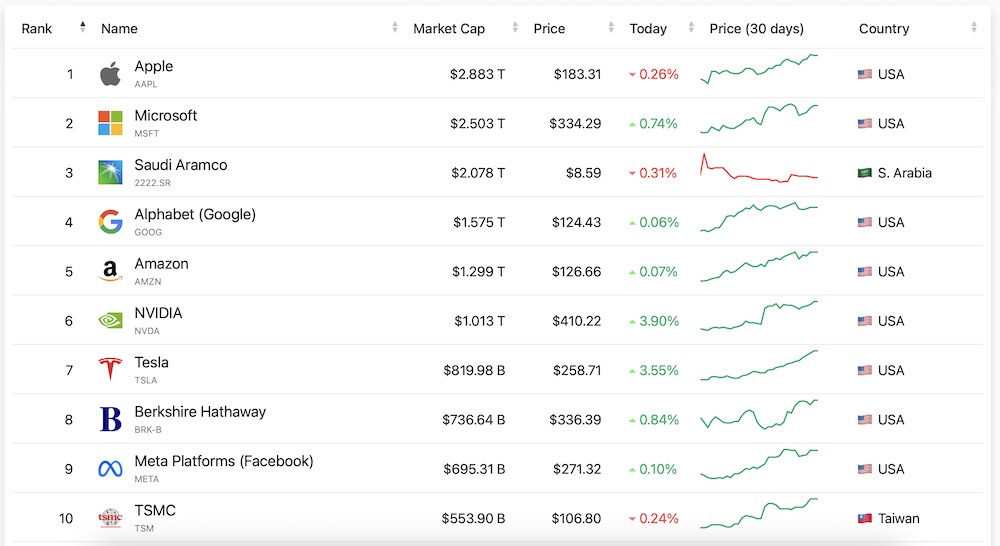
Task: Sort by Today change column arrows
Action: (x=691, y=27)
